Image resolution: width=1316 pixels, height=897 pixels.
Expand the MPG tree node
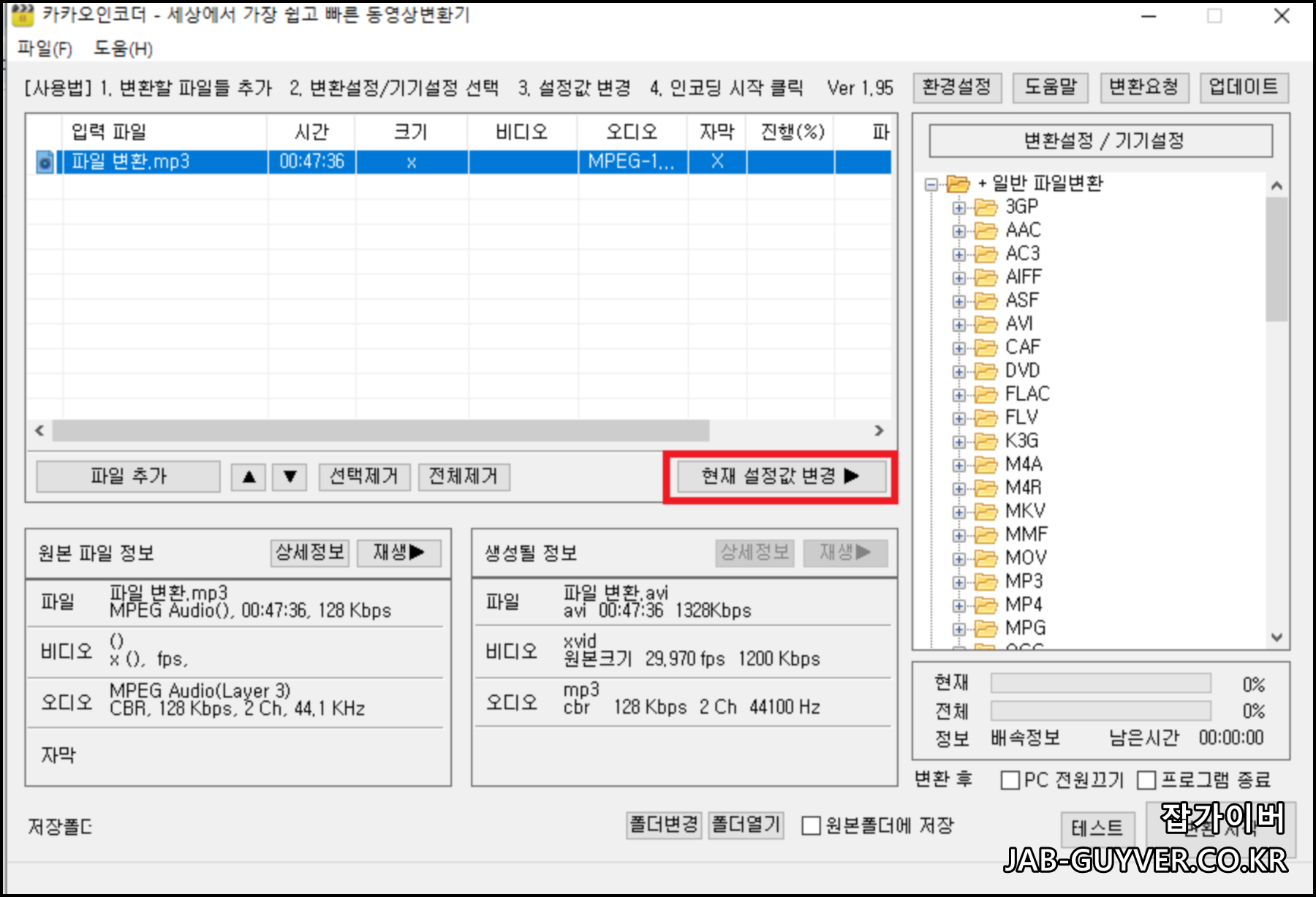[958, 629]
